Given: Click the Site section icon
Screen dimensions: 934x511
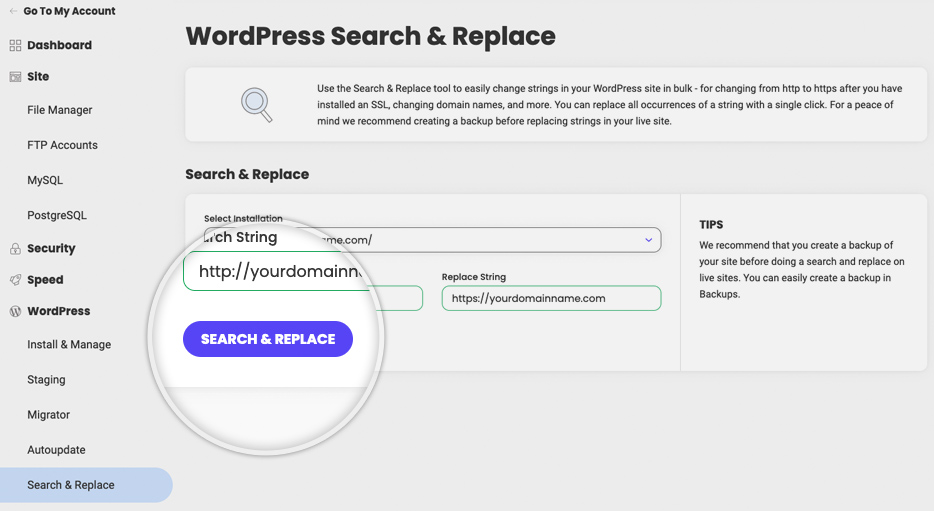Looking at the screenshot, I should tap(15, 76).
